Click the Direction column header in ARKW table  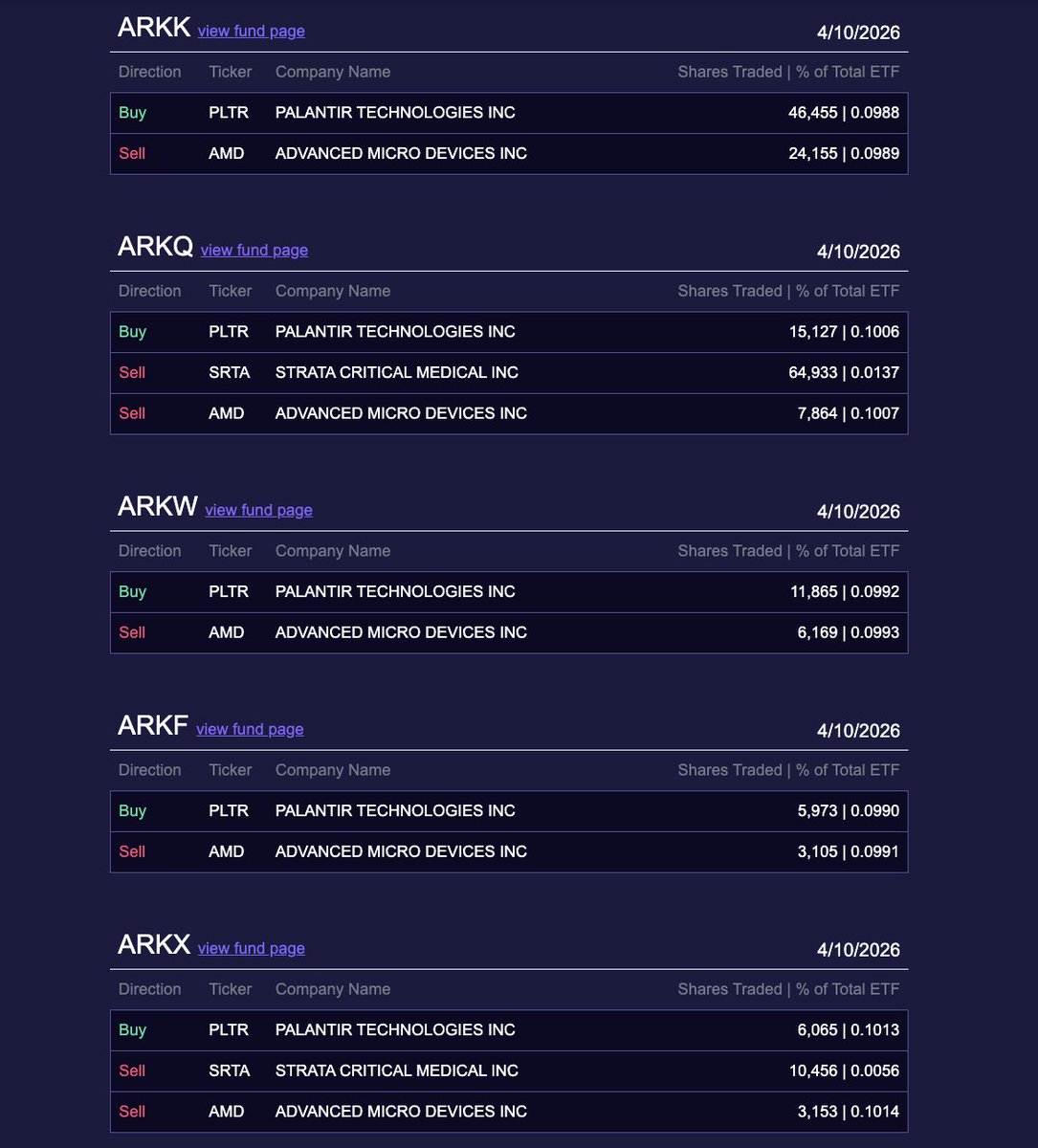[x=149, y=551]
